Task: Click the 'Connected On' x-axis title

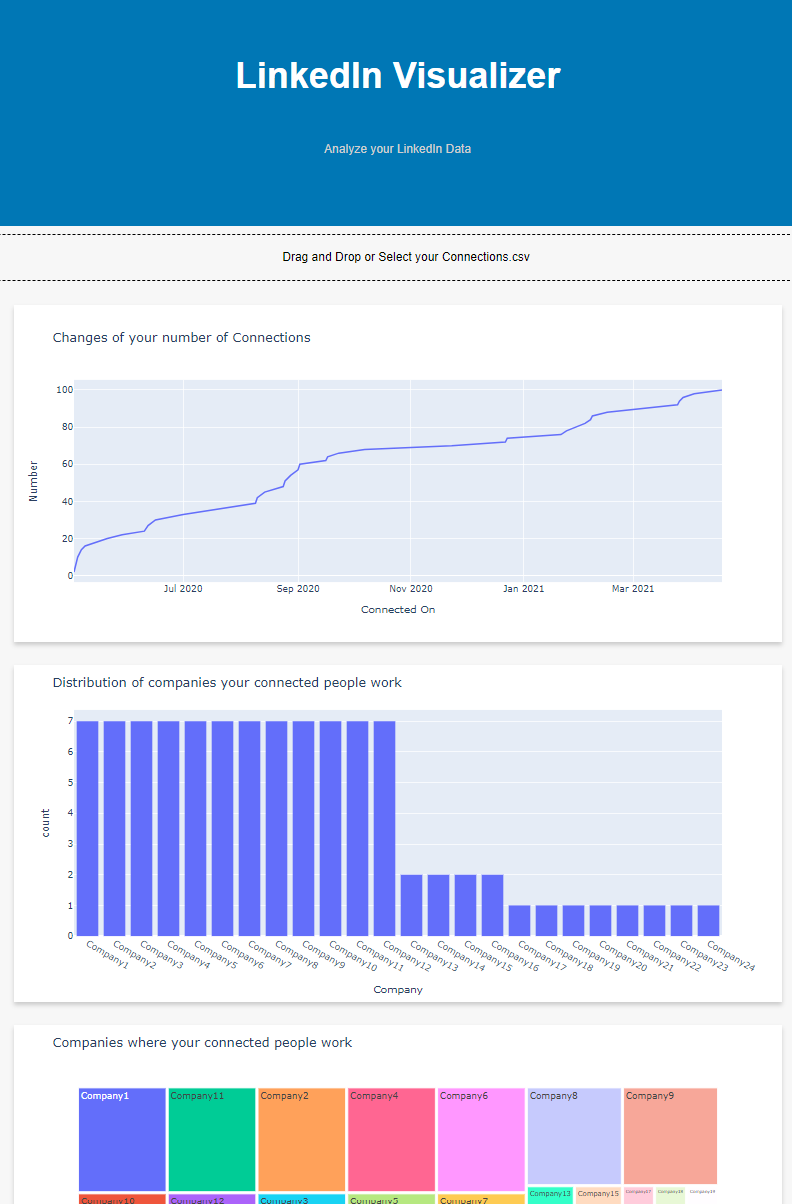Action: (x=398, y=610)
